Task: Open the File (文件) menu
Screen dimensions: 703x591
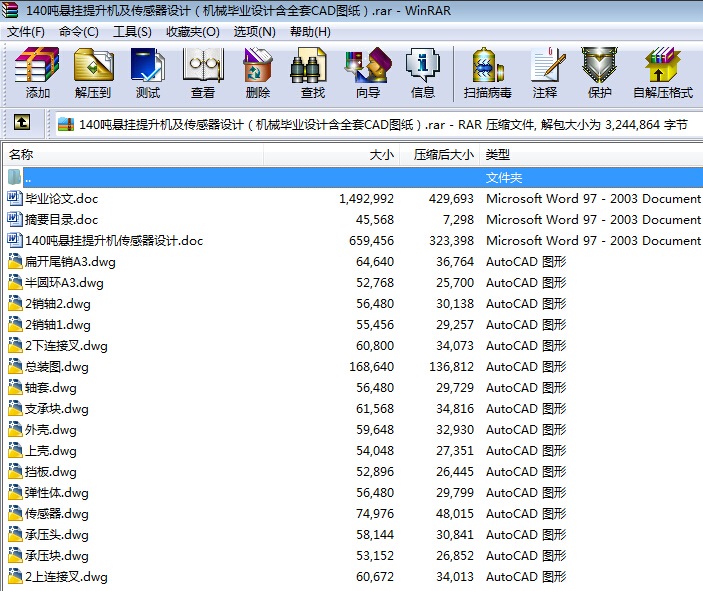Action: (26, 32)
